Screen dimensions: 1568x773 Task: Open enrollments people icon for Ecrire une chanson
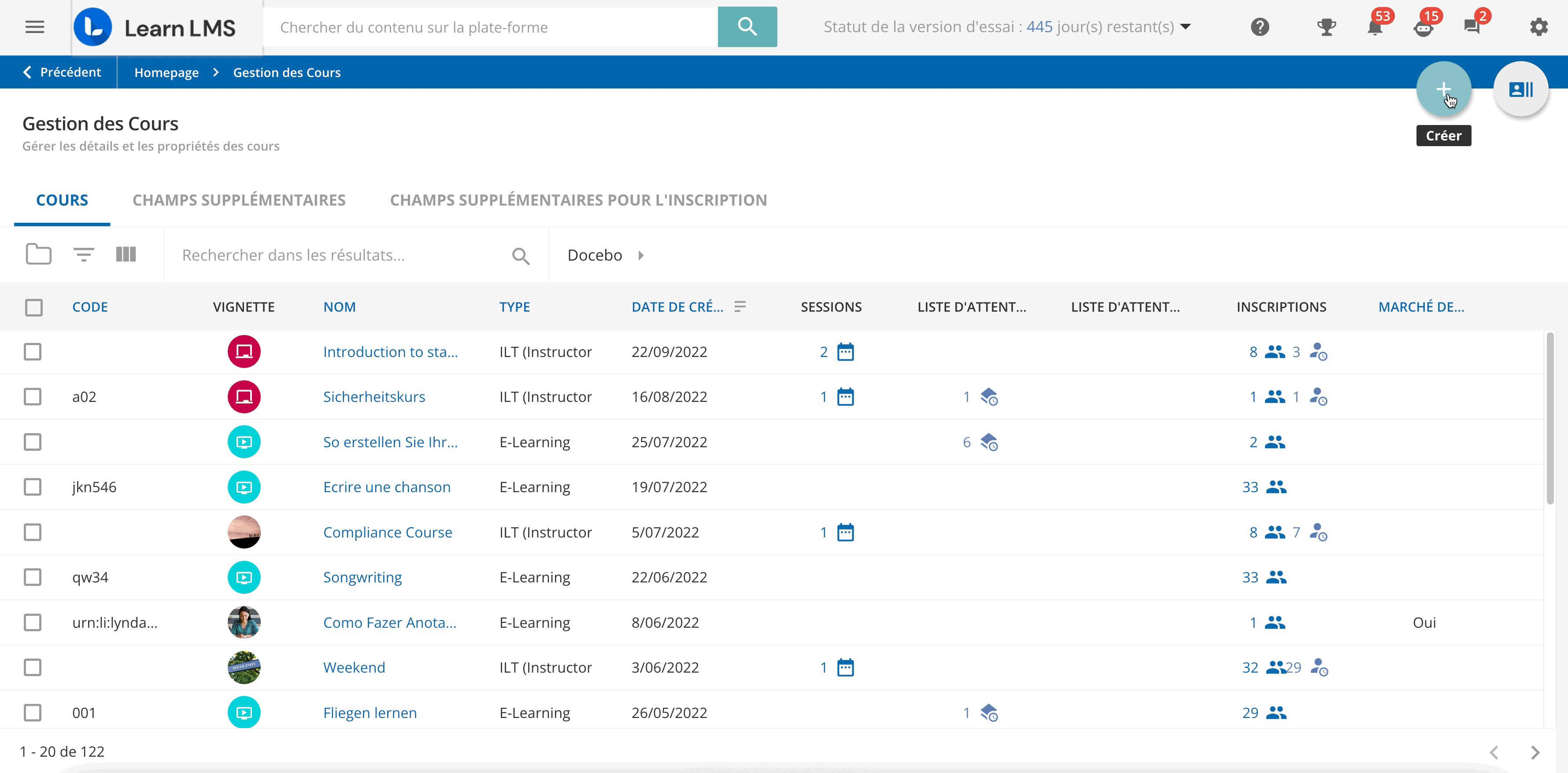(x=1276, y=487)
